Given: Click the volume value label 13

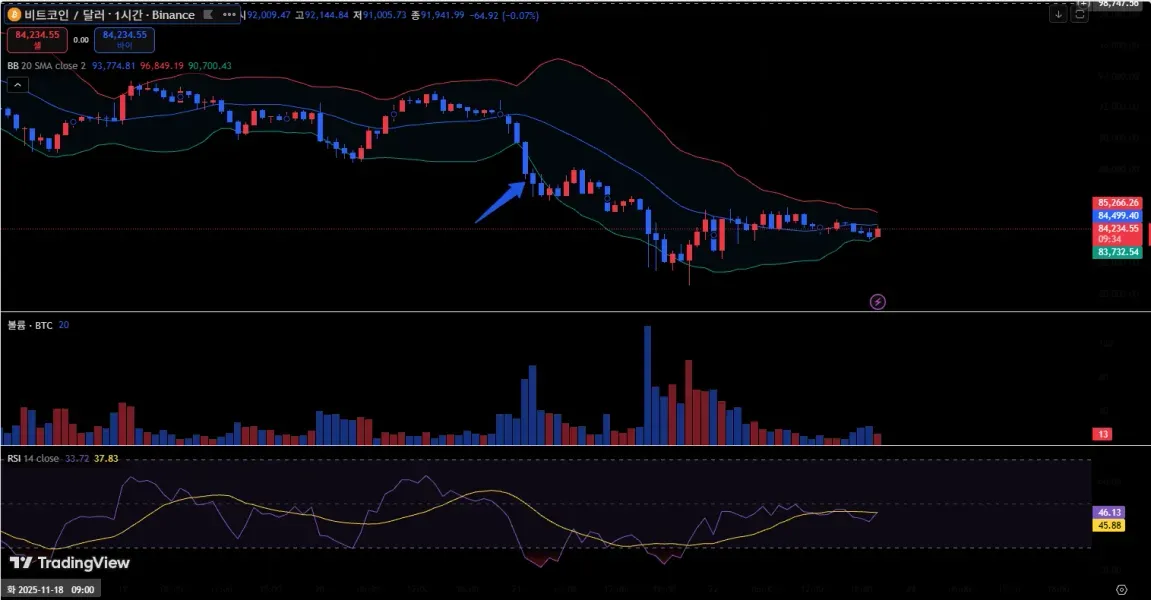Looking at the screenshot, I should tap(1103, 434).
